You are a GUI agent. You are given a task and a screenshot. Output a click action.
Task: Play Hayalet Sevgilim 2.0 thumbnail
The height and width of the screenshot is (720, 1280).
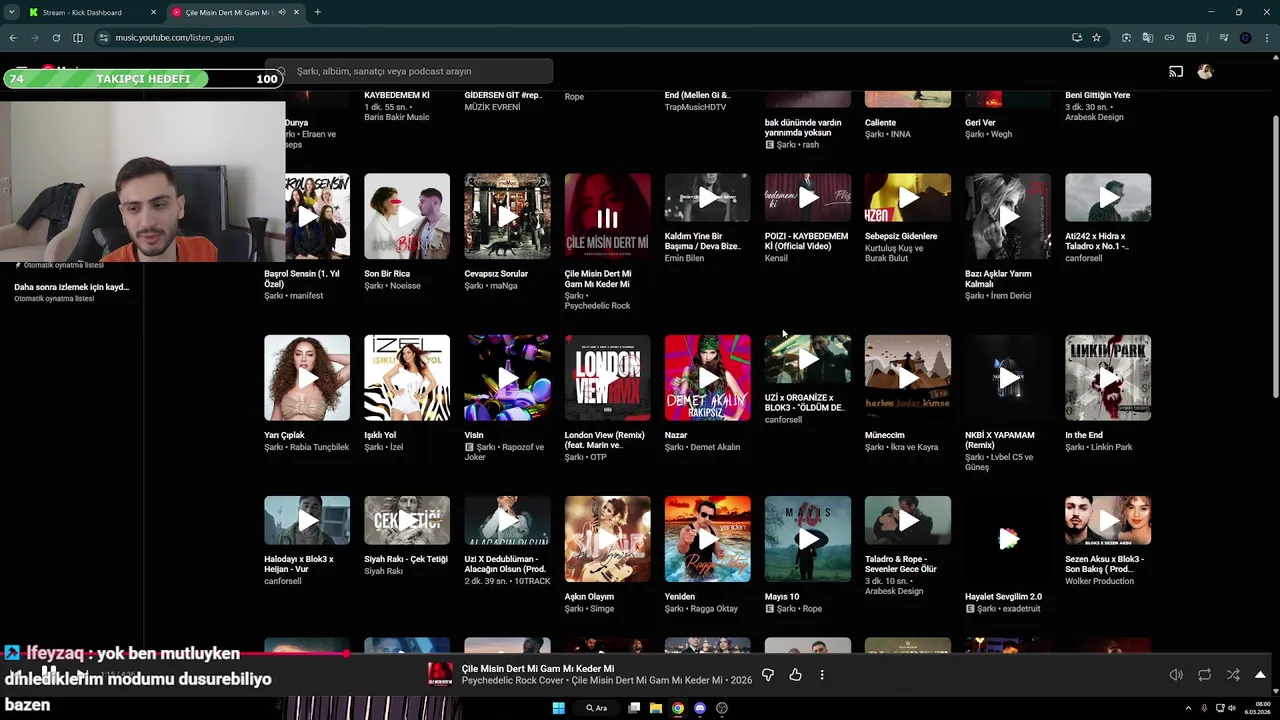1007,538
